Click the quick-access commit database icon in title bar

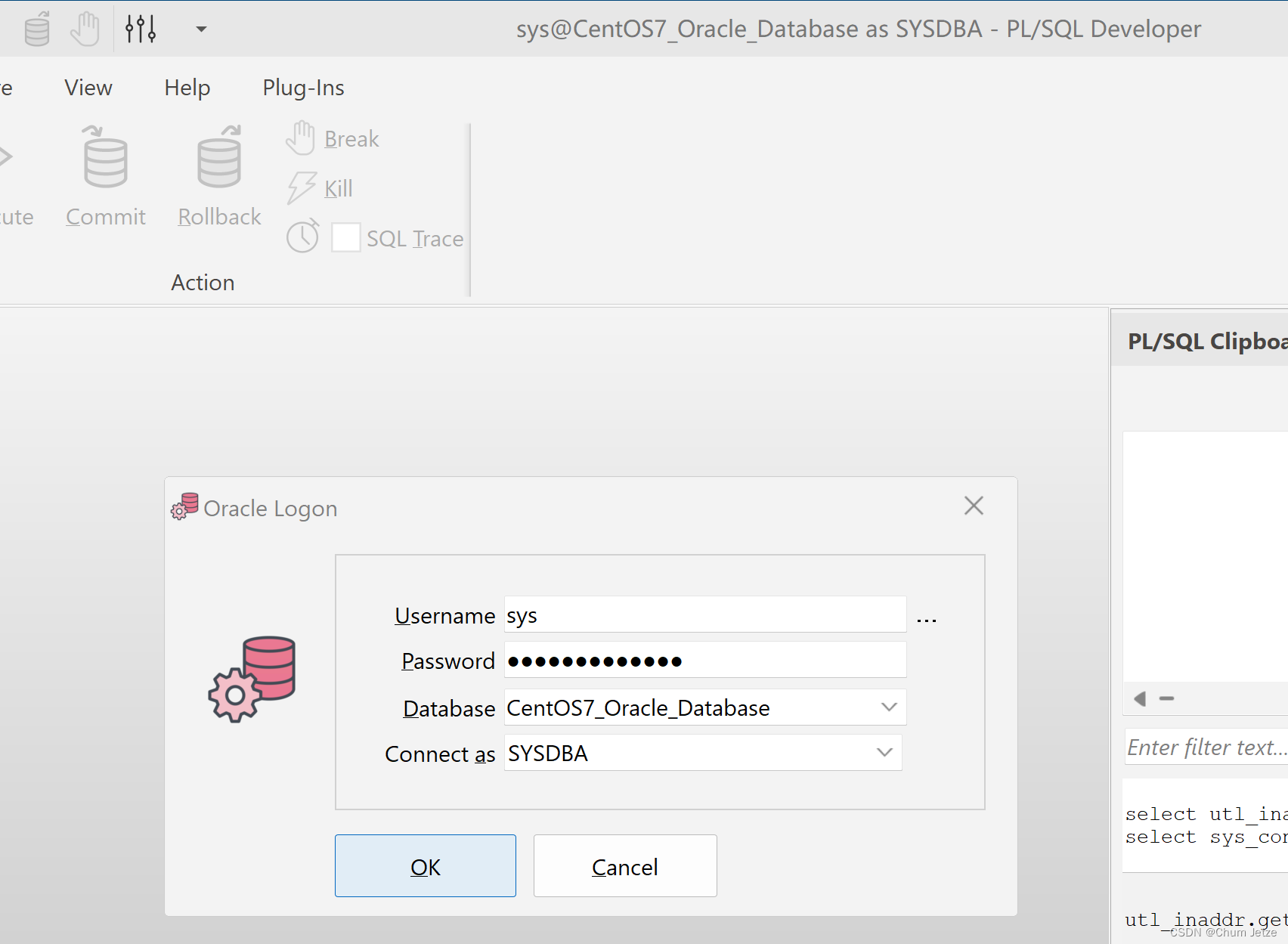pos(37,29)
